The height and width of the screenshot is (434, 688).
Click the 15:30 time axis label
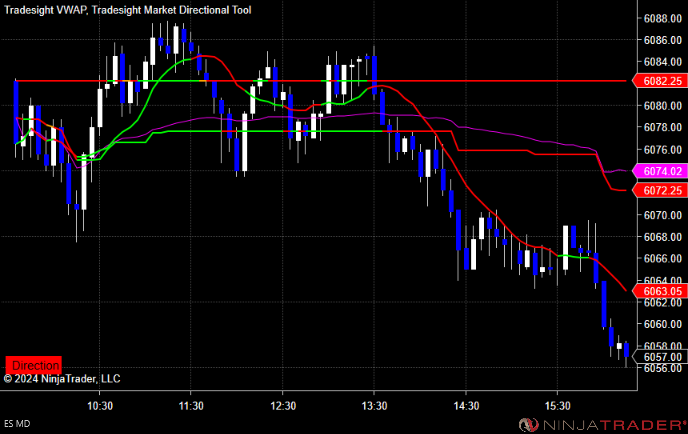[x=558, y=406]
